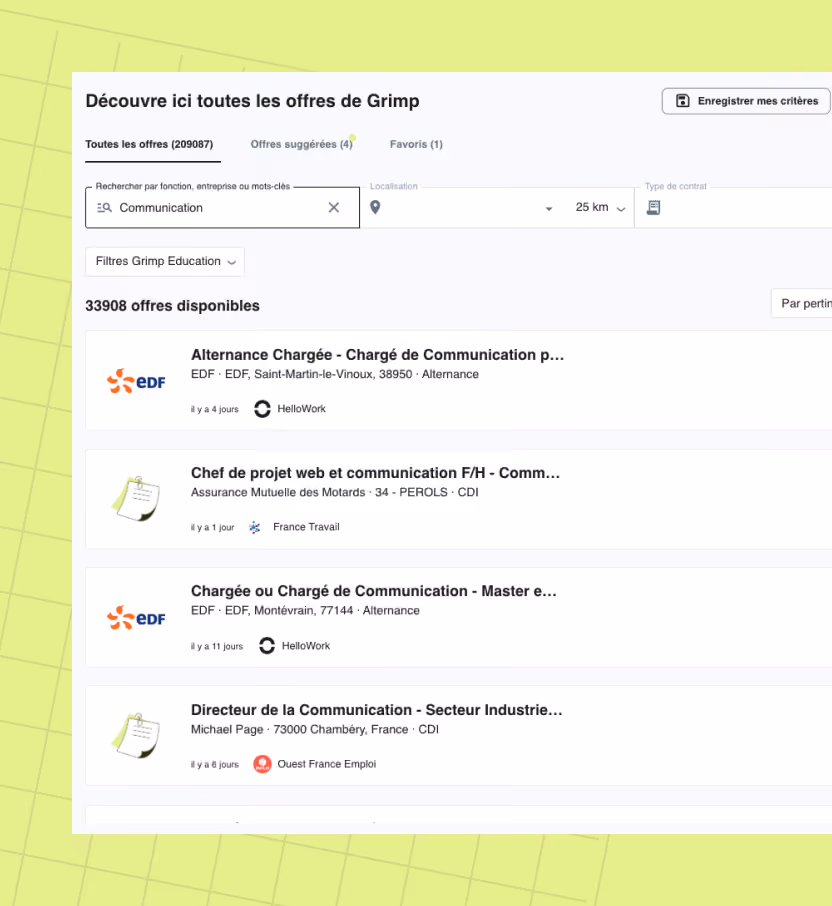Click the text '33908 offres disponibles'
The height and width of the screenshot is (906, 832).
point(172,306)
